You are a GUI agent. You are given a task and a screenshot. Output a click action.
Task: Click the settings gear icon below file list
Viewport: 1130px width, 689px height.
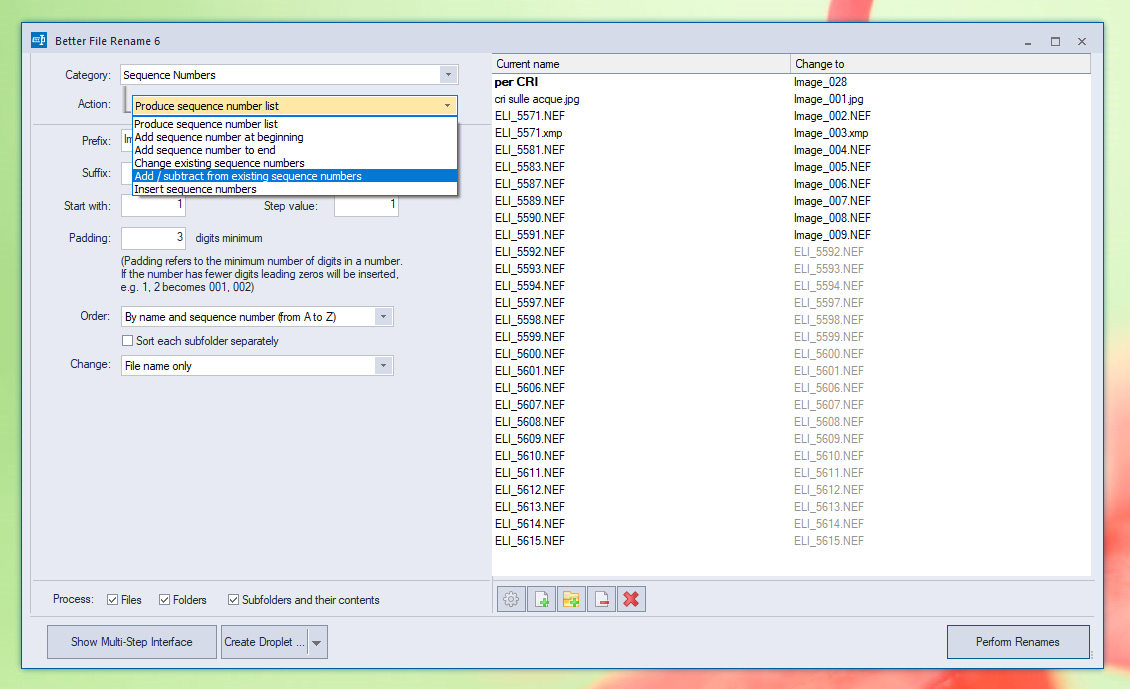pos(511,599)
